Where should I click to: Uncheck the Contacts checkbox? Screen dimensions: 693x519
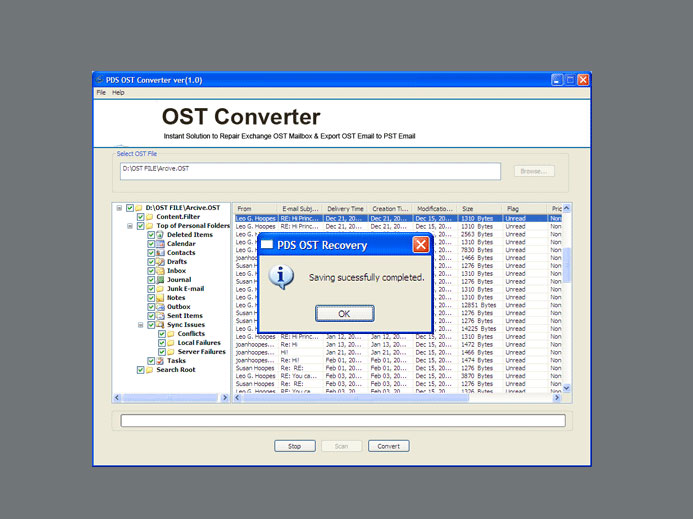[151, 253]
